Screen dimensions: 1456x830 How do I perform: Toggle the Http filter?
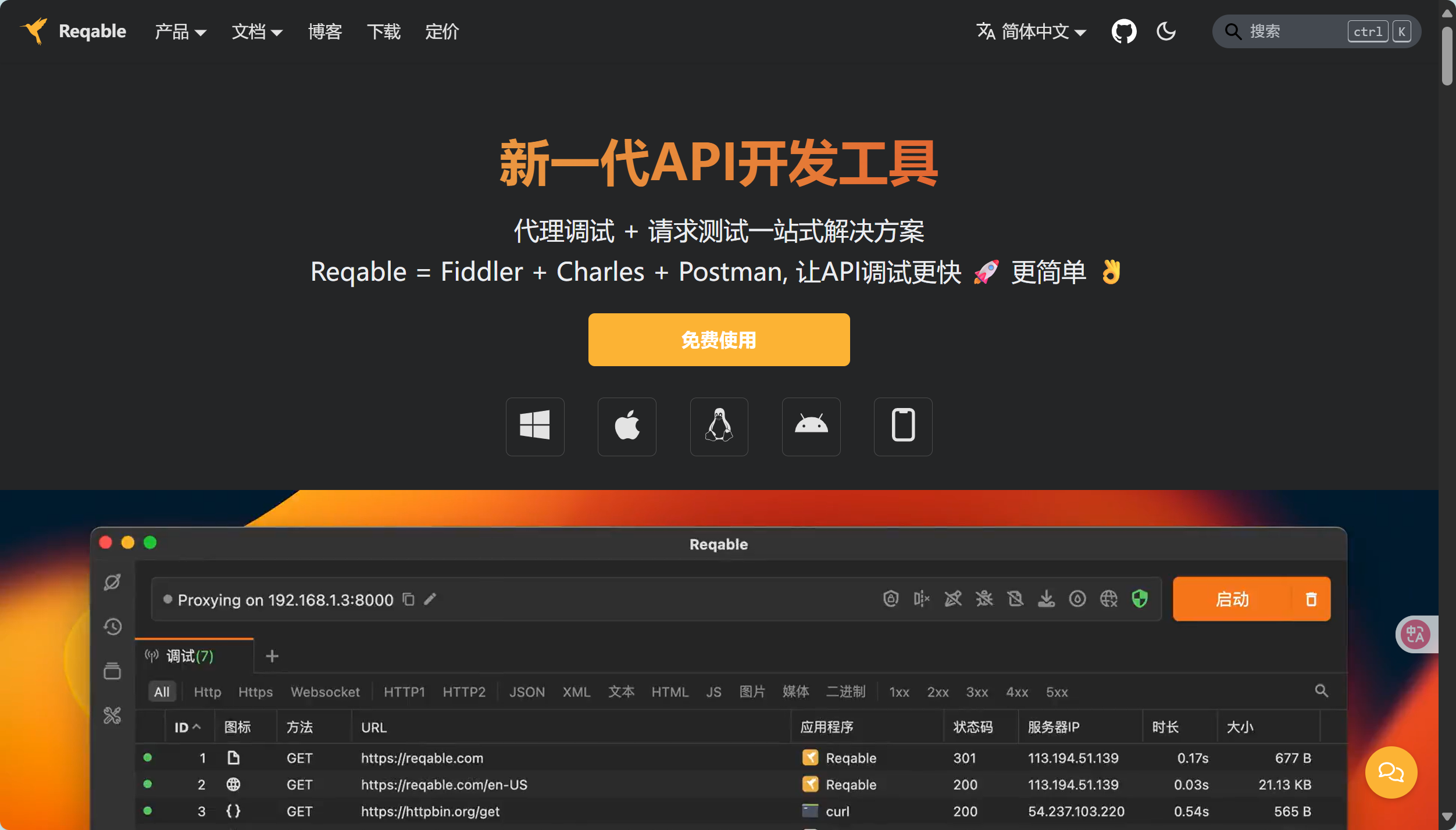pos(208,692)
